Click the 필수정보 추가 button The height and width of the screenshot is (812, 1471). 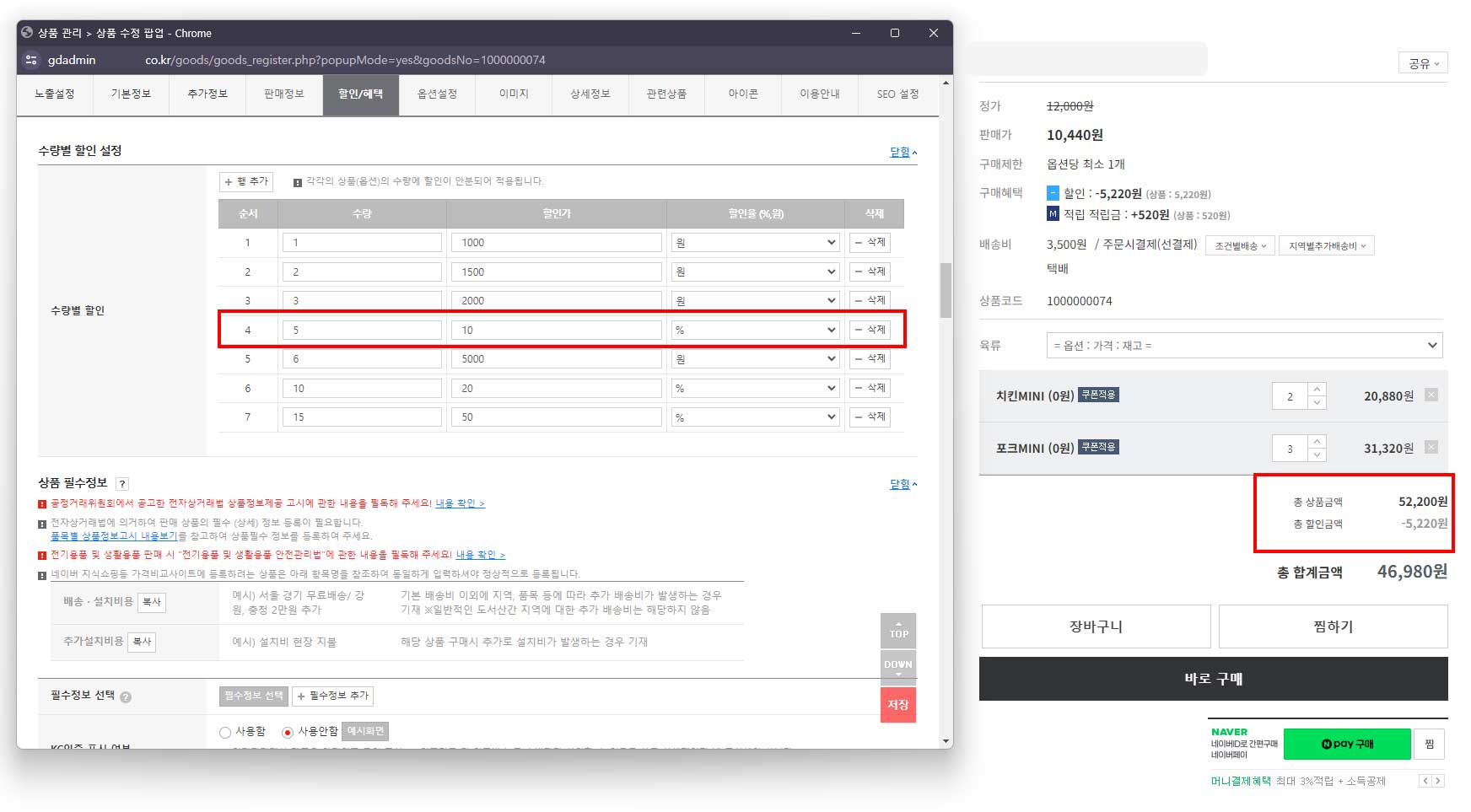[x=333, y=696]
